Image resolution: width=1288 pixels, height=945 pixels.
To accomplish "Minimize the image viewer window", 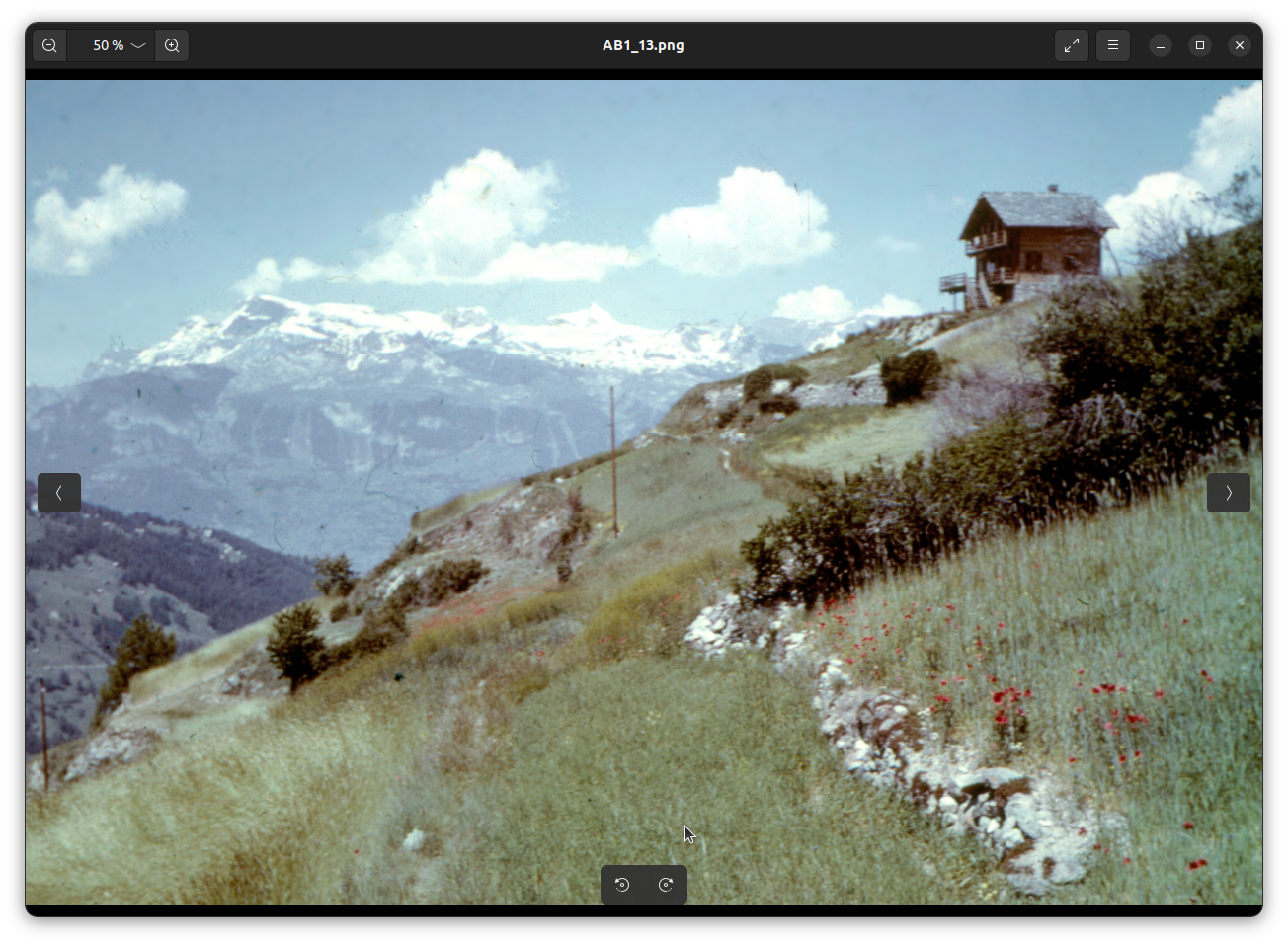I will coord(1161,45).
